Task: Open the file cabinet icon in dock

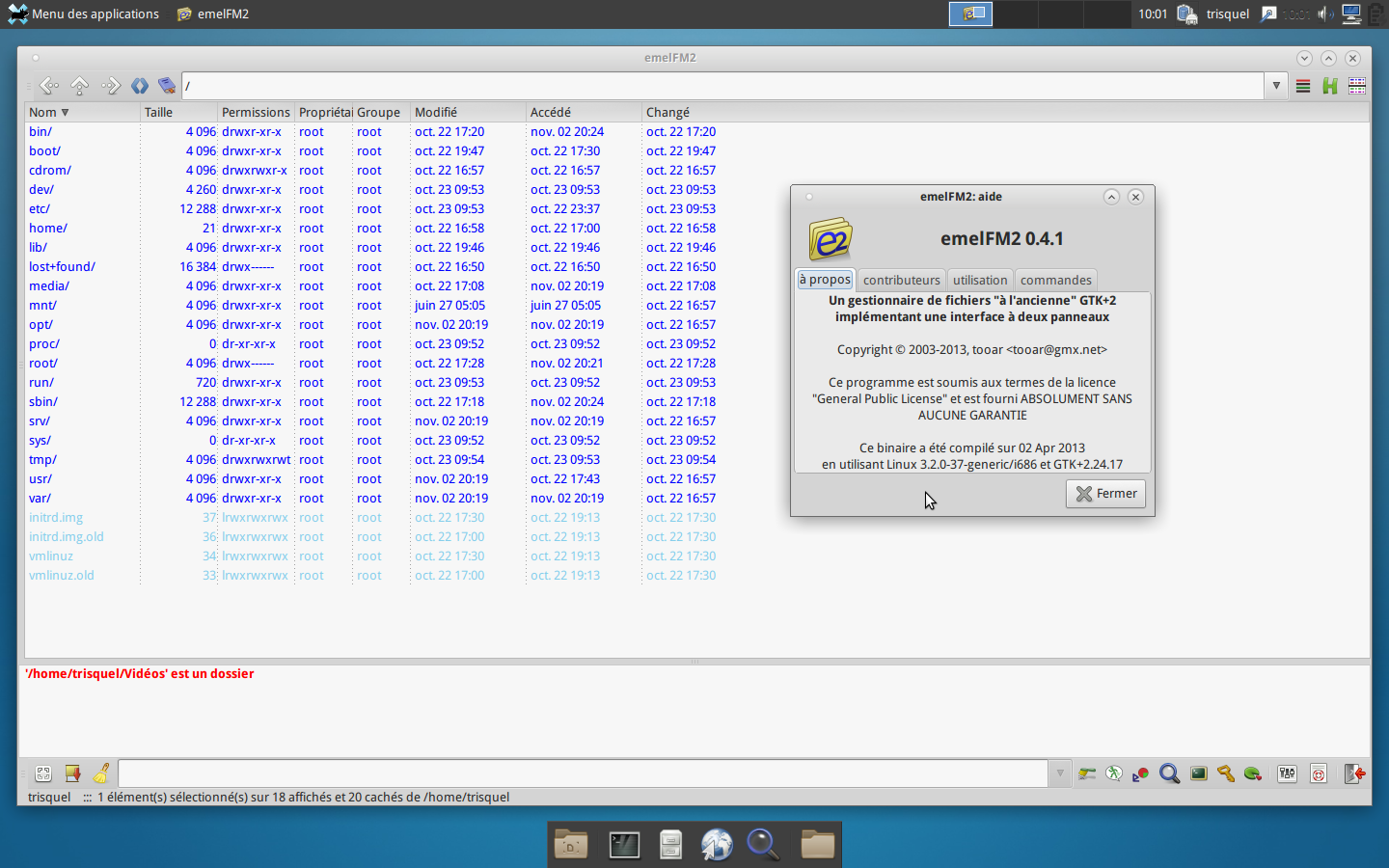Action: 670,845
